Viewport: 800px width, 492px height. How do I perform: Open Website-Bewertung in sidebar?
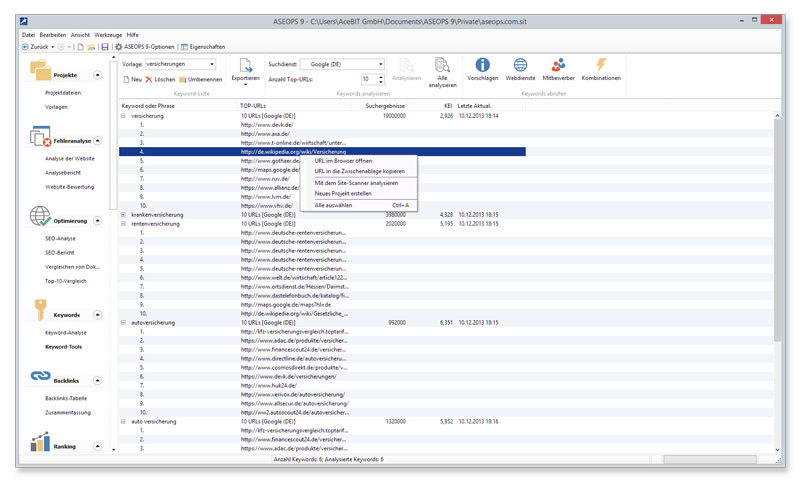pyautogui.click(x=69, y=187)
